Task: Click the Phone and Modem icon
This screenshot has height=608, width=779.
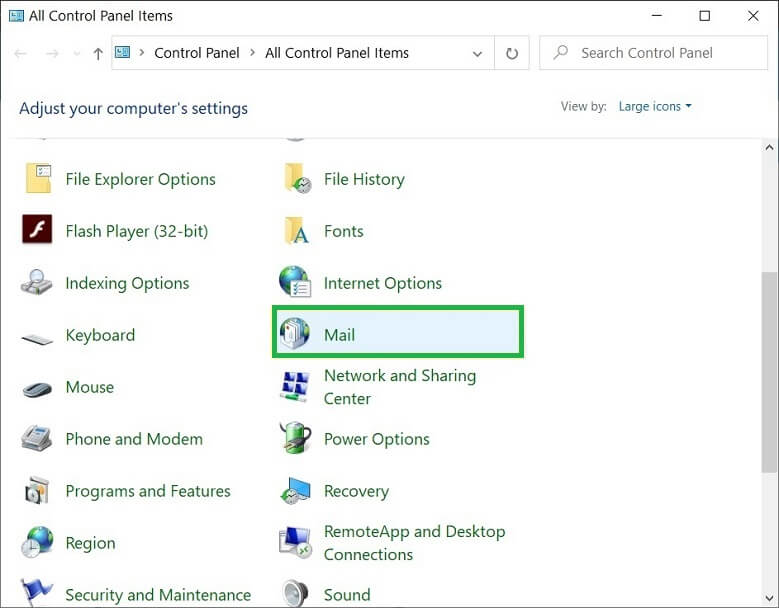Action: coord(37,438)
